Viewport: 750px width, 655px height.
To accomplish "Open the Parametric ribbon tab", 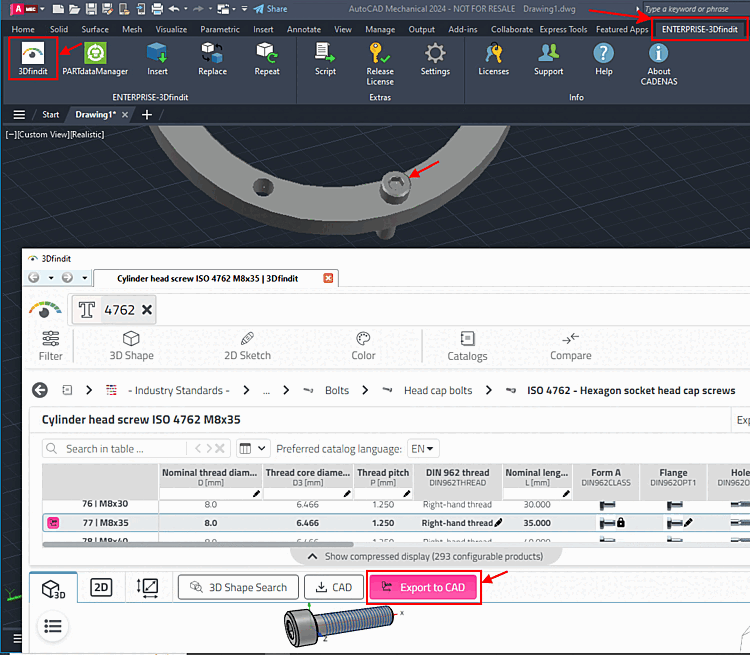I will [x=220, y=29].
